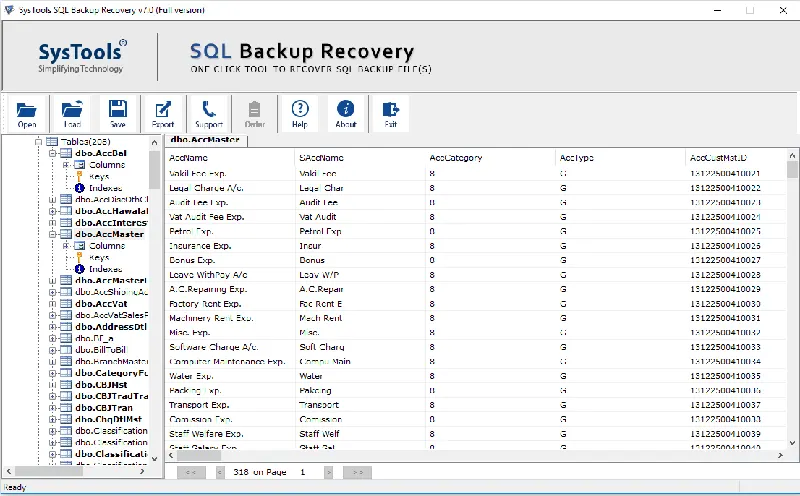Viewport: 800px width, 496px height.
Task: Select the dbo.CBJTran table item
Action: 104,408
